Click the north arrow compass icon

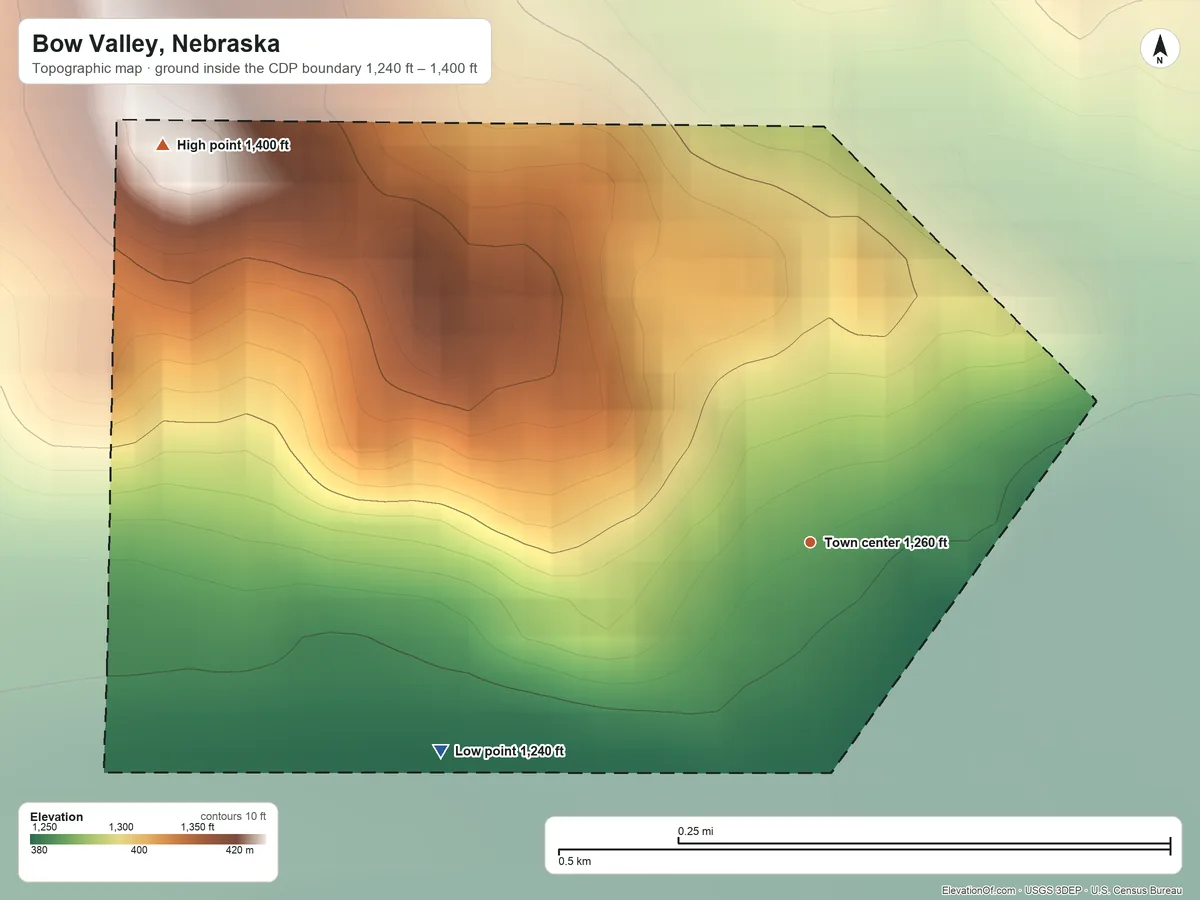tap(1159, 49)
